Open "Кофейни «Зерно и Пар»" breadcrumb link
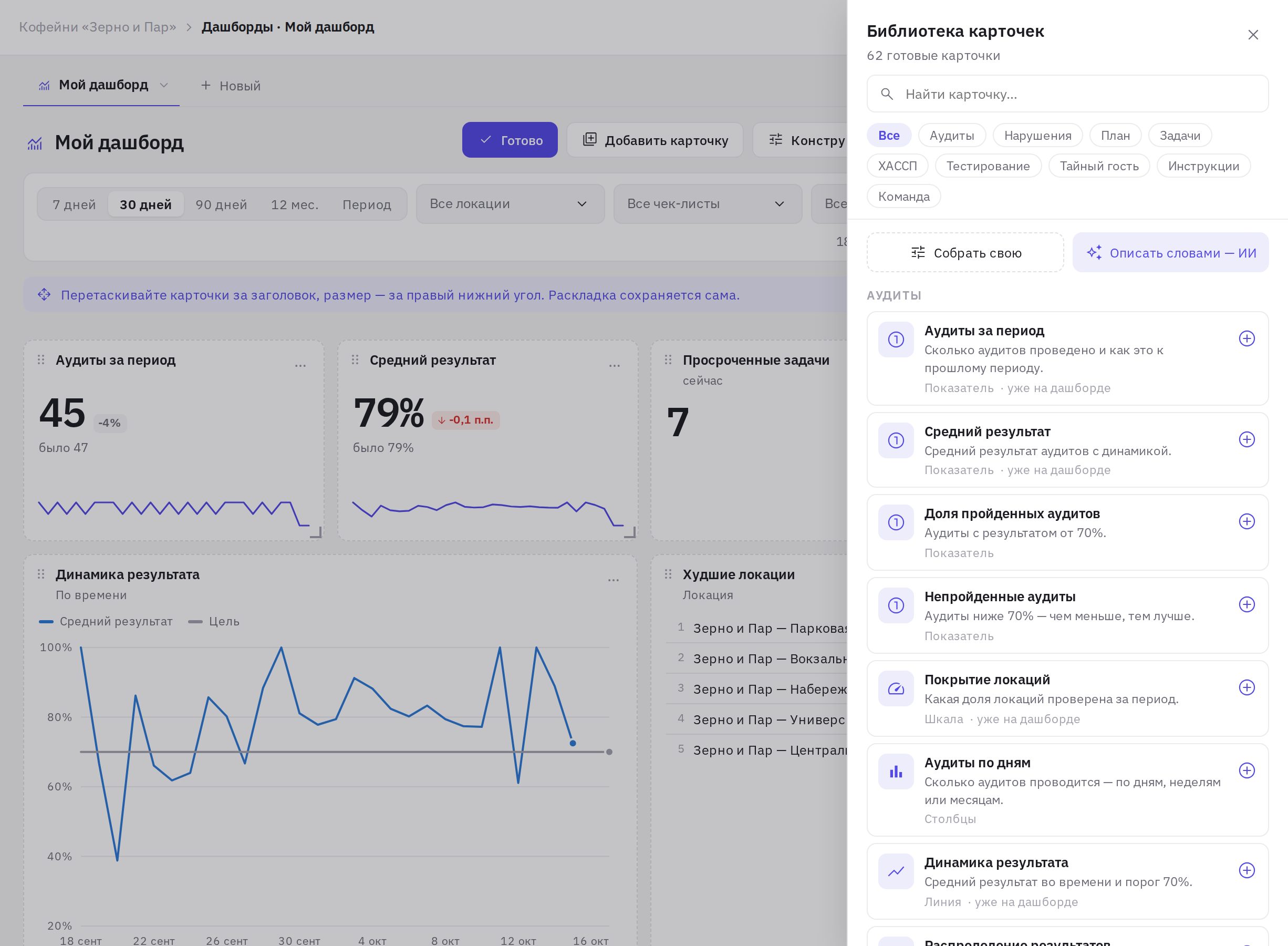 [98, 27]
